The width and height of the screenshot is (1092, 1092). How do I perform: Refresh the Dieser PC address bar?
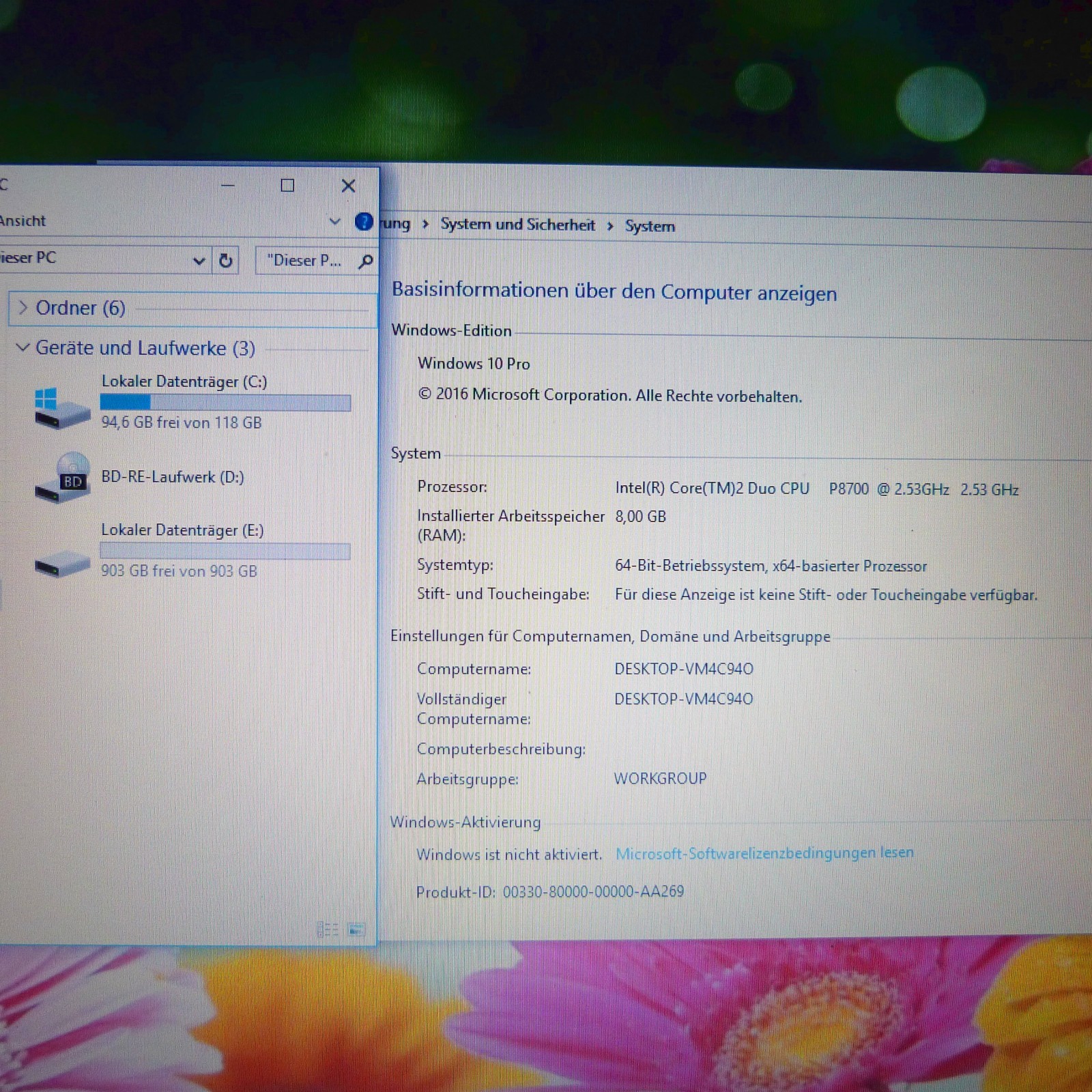click(225, 260)
